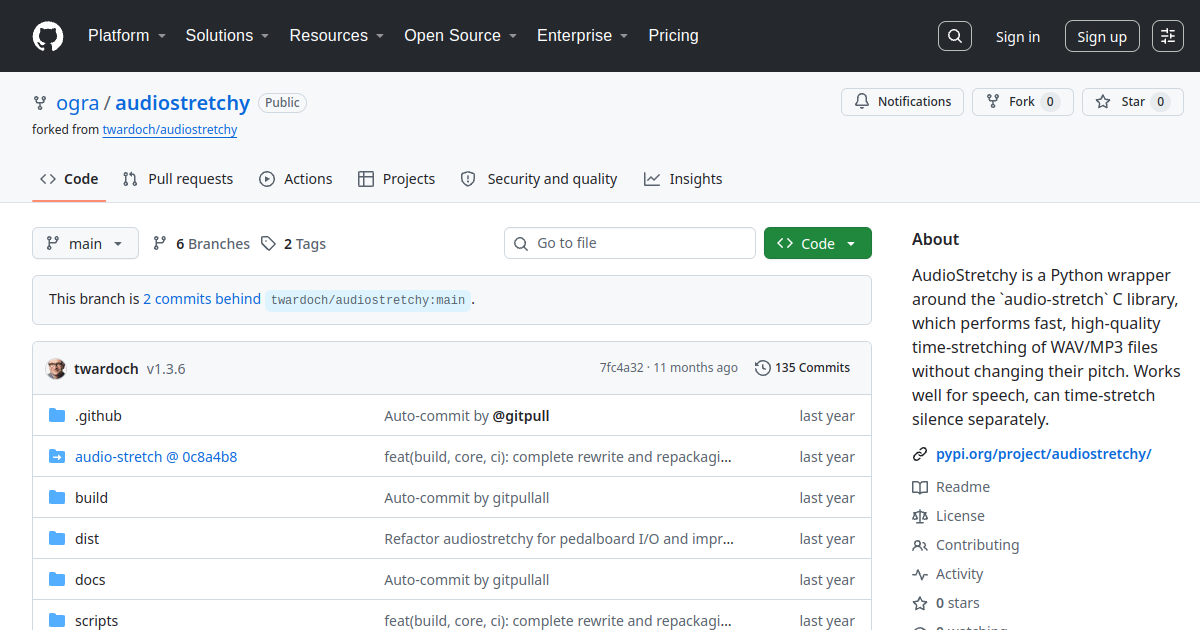Open the 2 commits behind link
The height and width of the screenshot is (630, 1200).
click(x=202, y=299)
